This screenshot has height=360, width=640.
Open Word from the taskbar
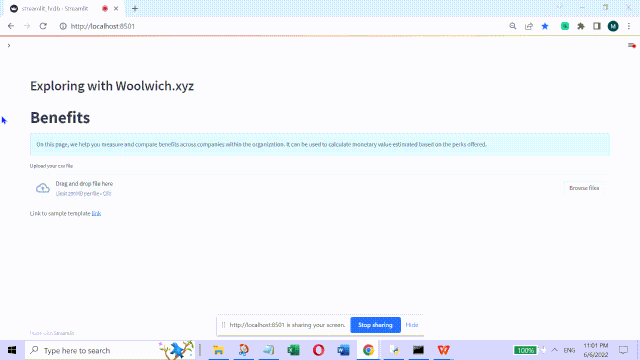[343, 350]
